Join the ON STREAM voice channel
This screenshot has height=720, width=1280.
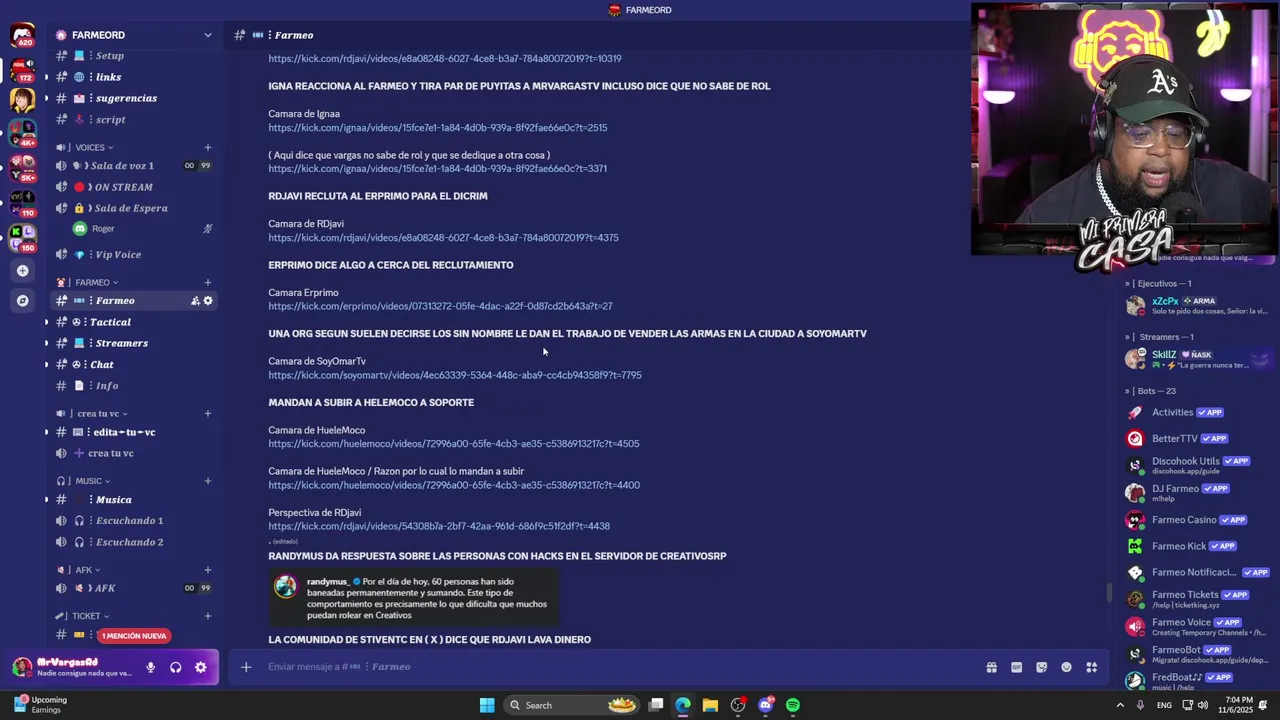133,187
